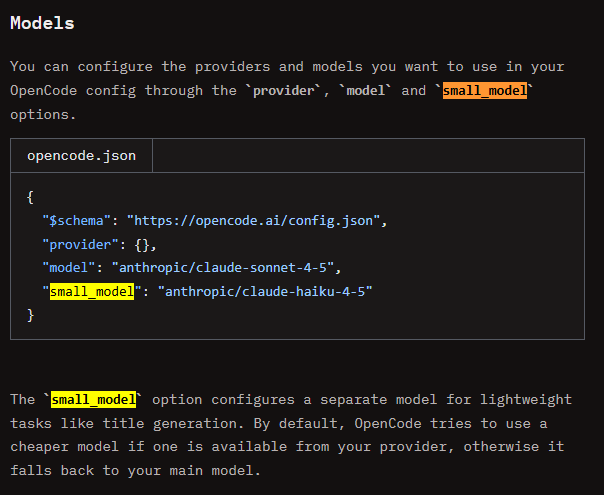Click the anthropic/claude-haiku-4-5 value

[265, 292]
